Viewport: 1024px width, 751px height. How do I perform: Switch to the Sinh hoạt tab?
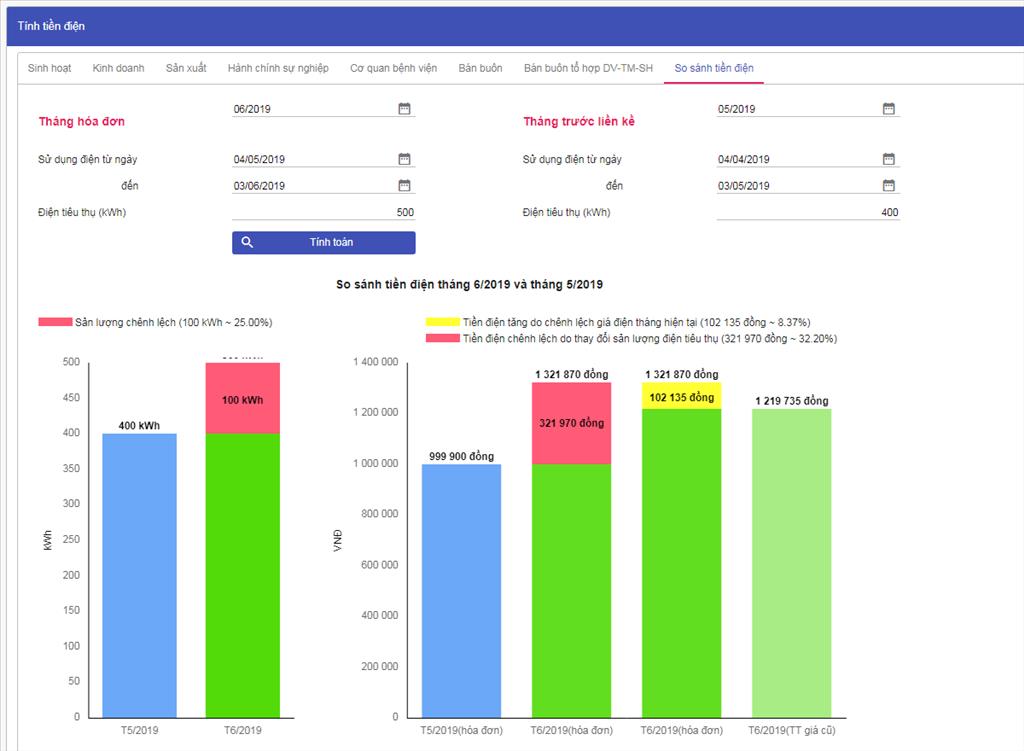coord(49,68)
